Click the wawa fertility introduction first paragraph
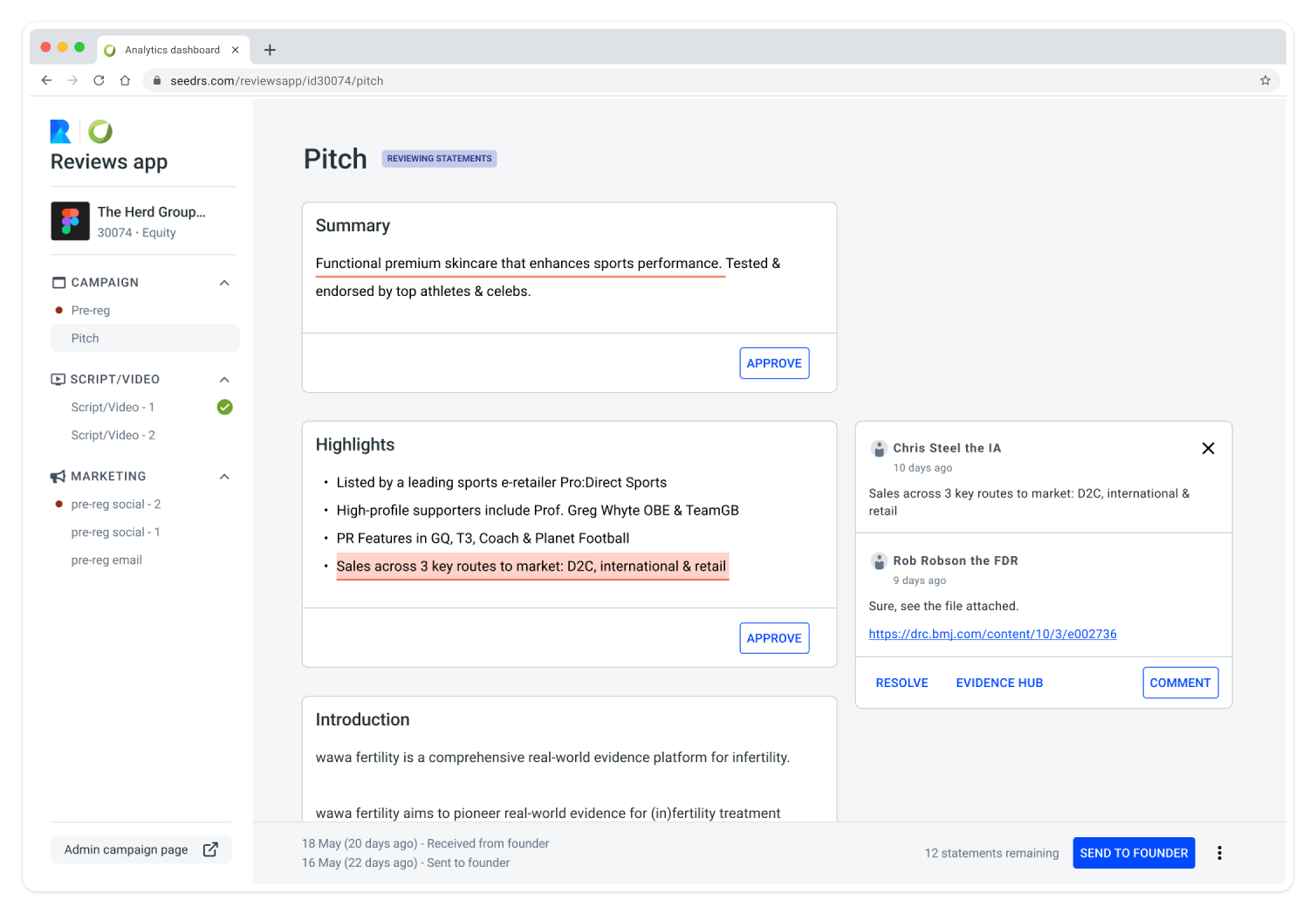The height and width of the screenshot is (914, 1316). [552, 757]
